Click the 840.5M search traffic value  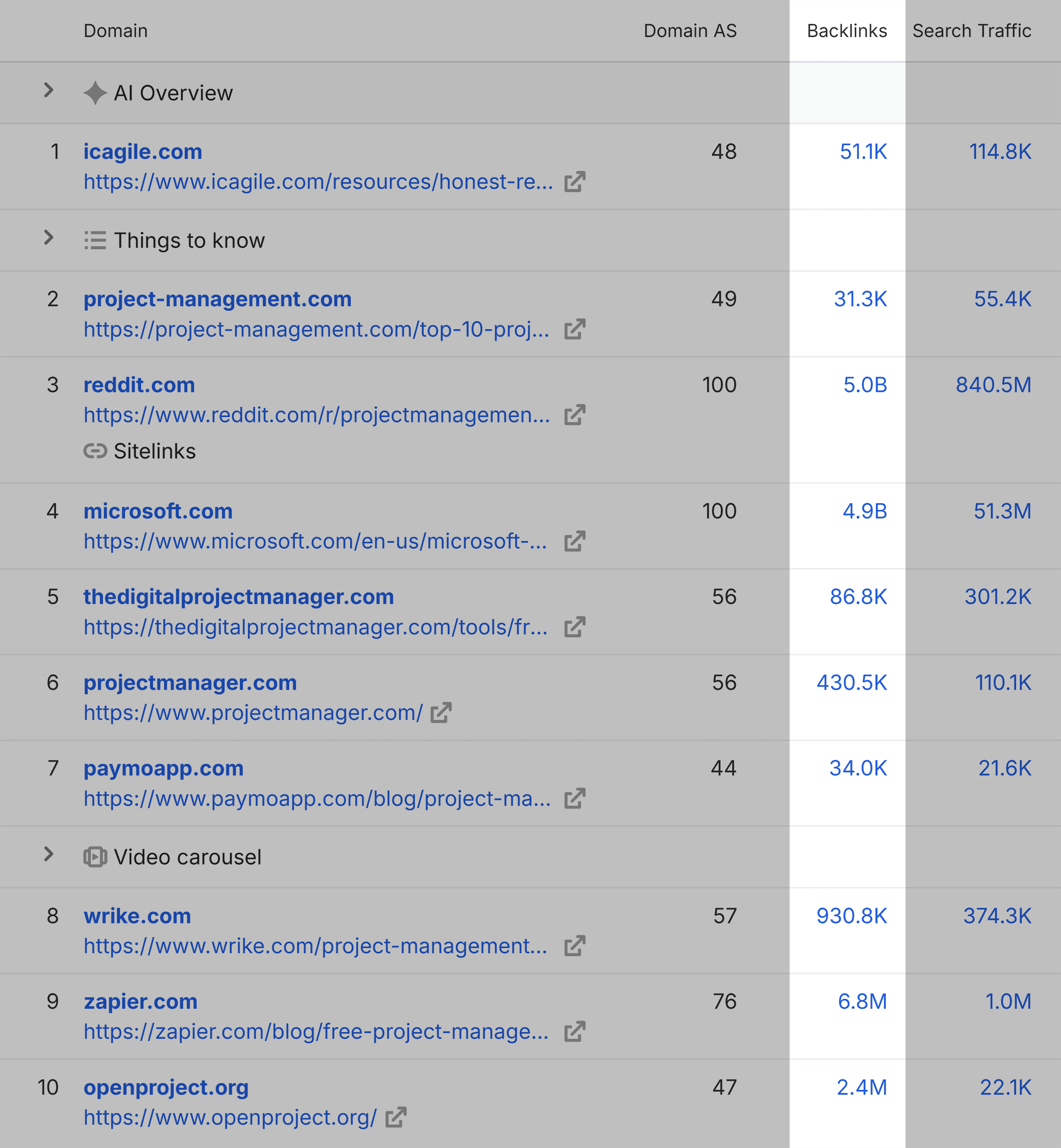click(993, 385)
